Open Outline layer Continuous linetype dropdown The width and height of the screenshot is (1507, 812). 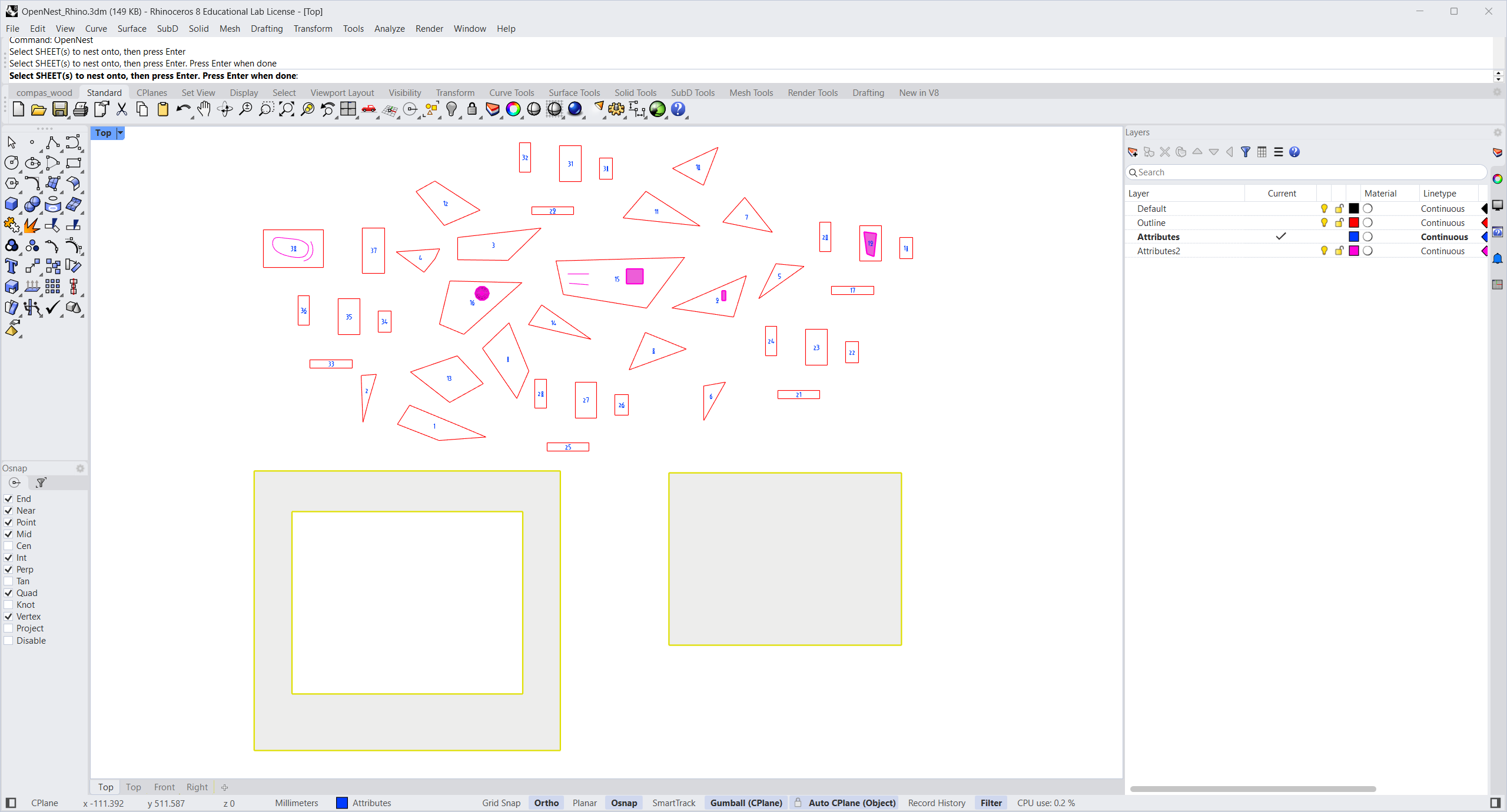[x=1443, y=223]
